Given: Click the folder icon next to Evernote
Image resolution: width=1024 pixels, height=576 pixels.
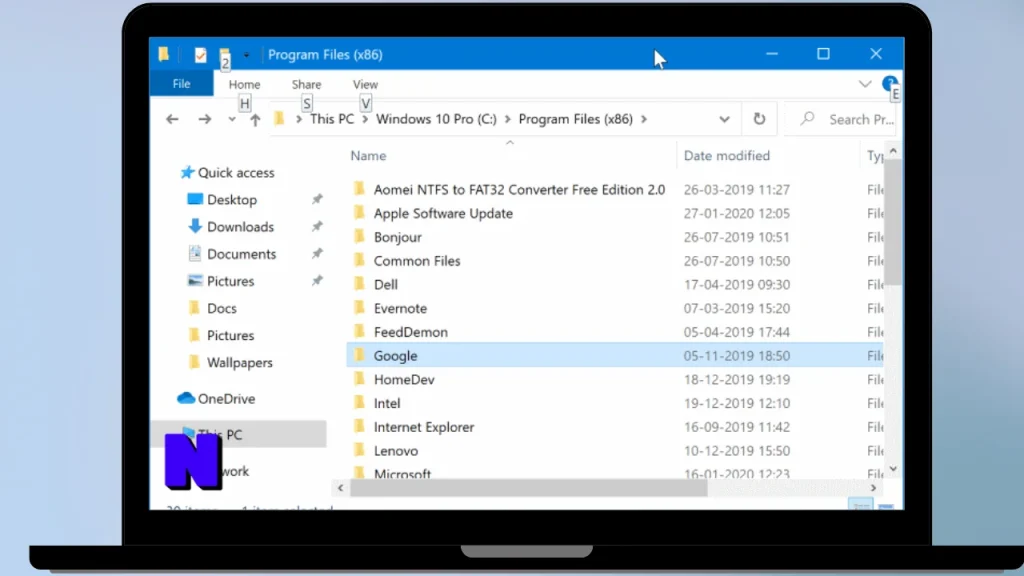Looking at the screenshot, I should tap(359, 308).
